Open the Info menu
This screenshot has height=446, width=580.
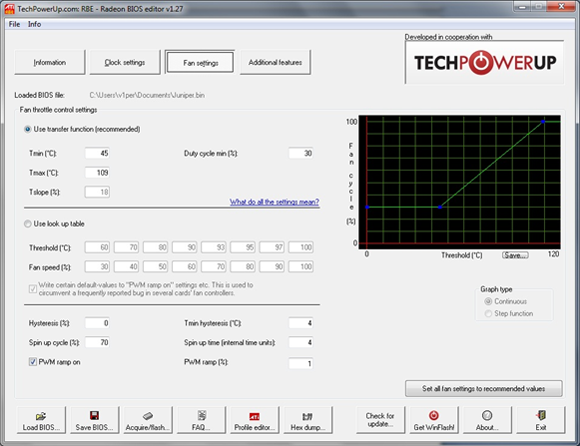34,24
